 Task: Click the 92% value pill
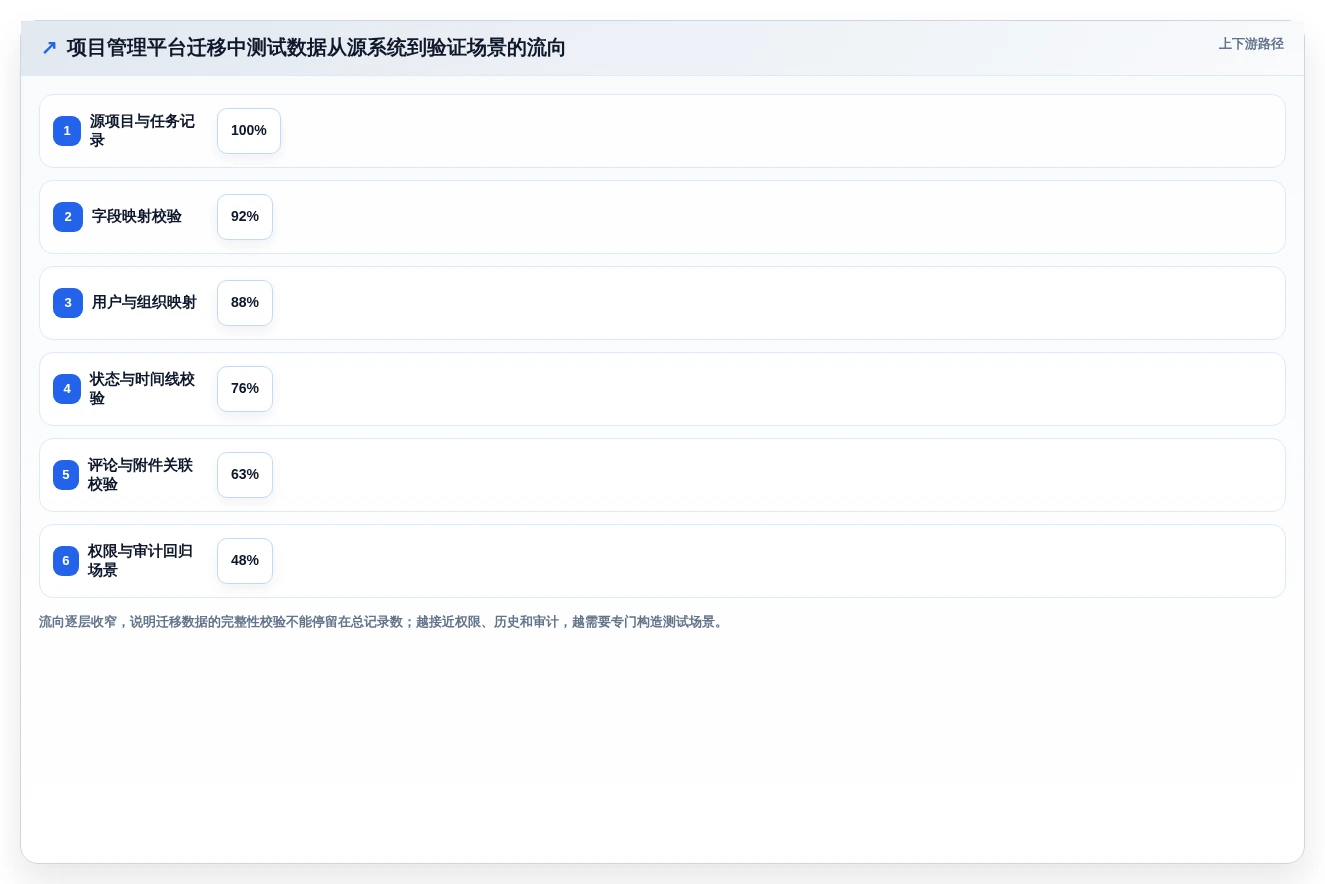coord(245,217)
